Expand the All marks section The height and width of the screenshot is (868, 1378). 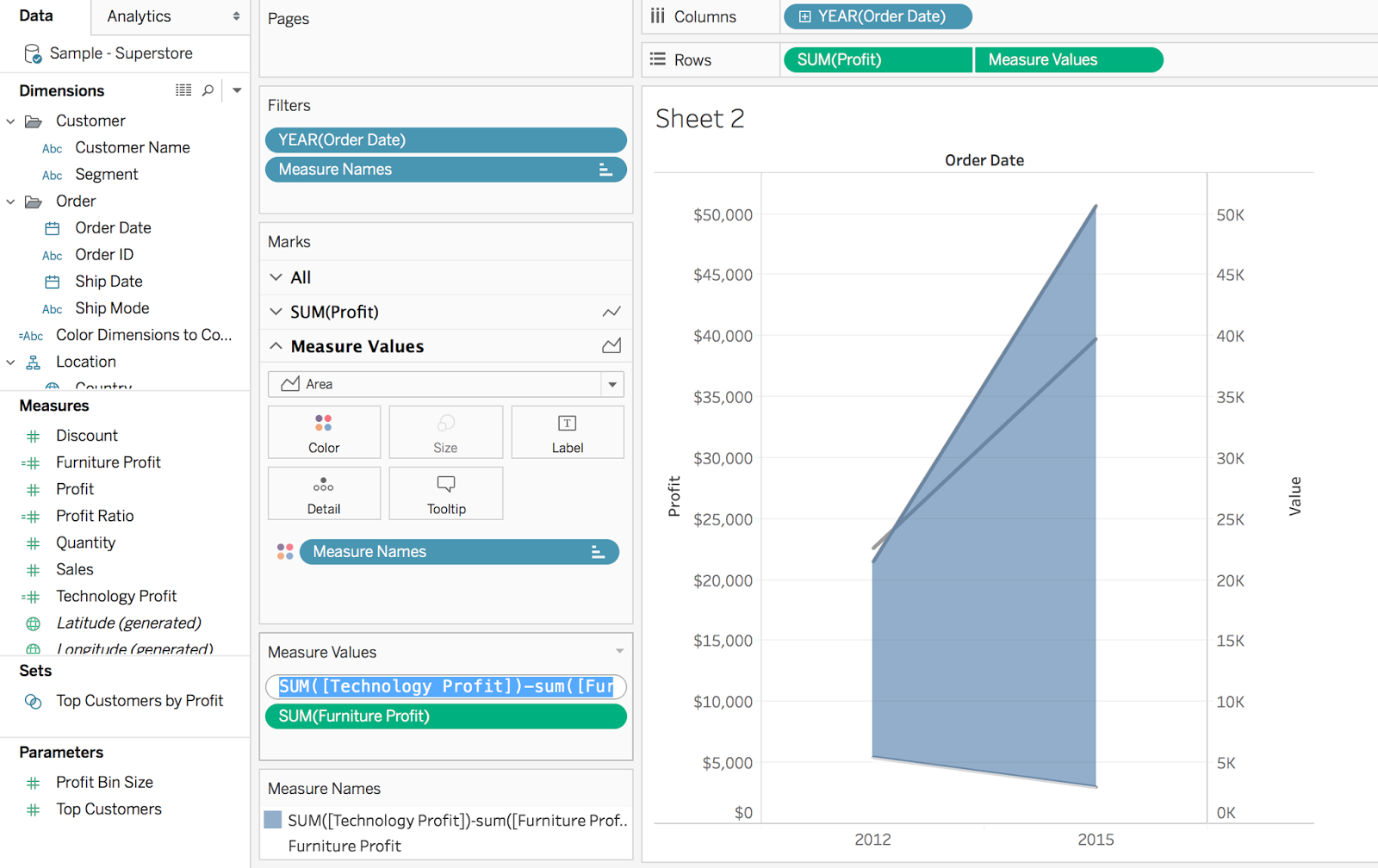276,277
